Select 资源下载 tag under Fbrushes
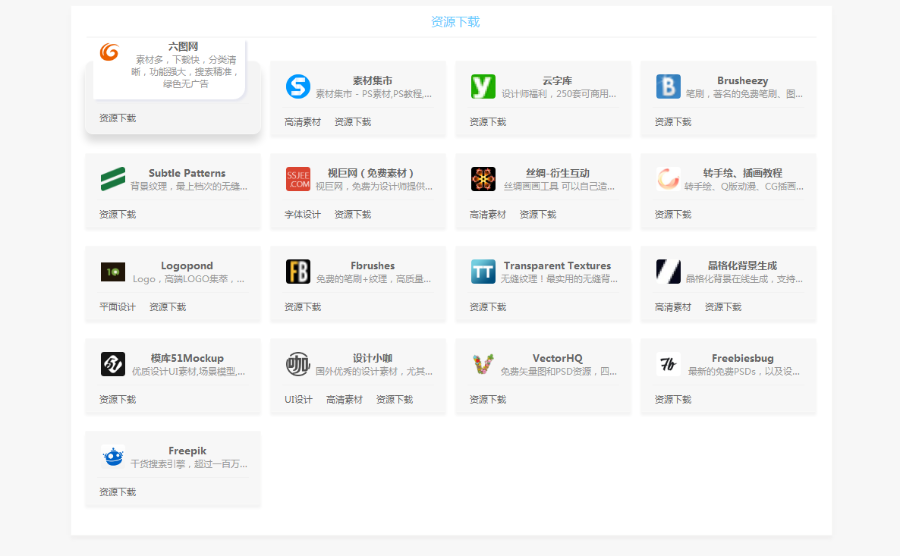This screenshot has width=900, height=556. 302,307
